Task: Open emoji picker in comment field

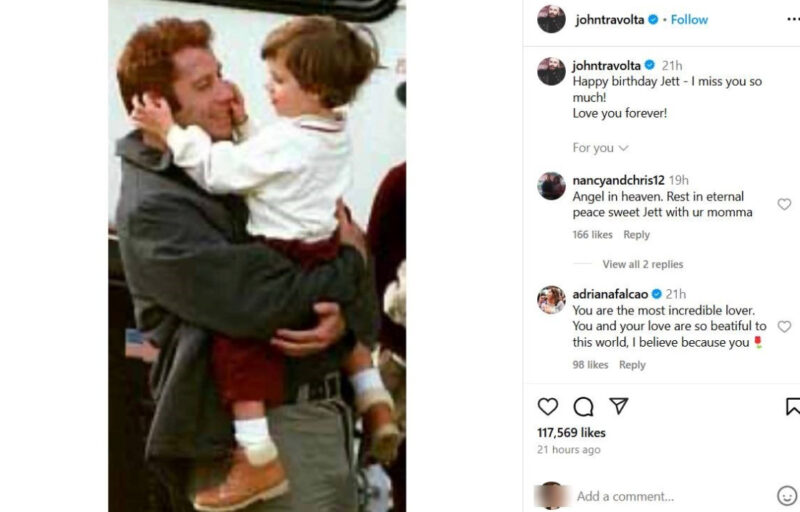Action: (787, 496)
